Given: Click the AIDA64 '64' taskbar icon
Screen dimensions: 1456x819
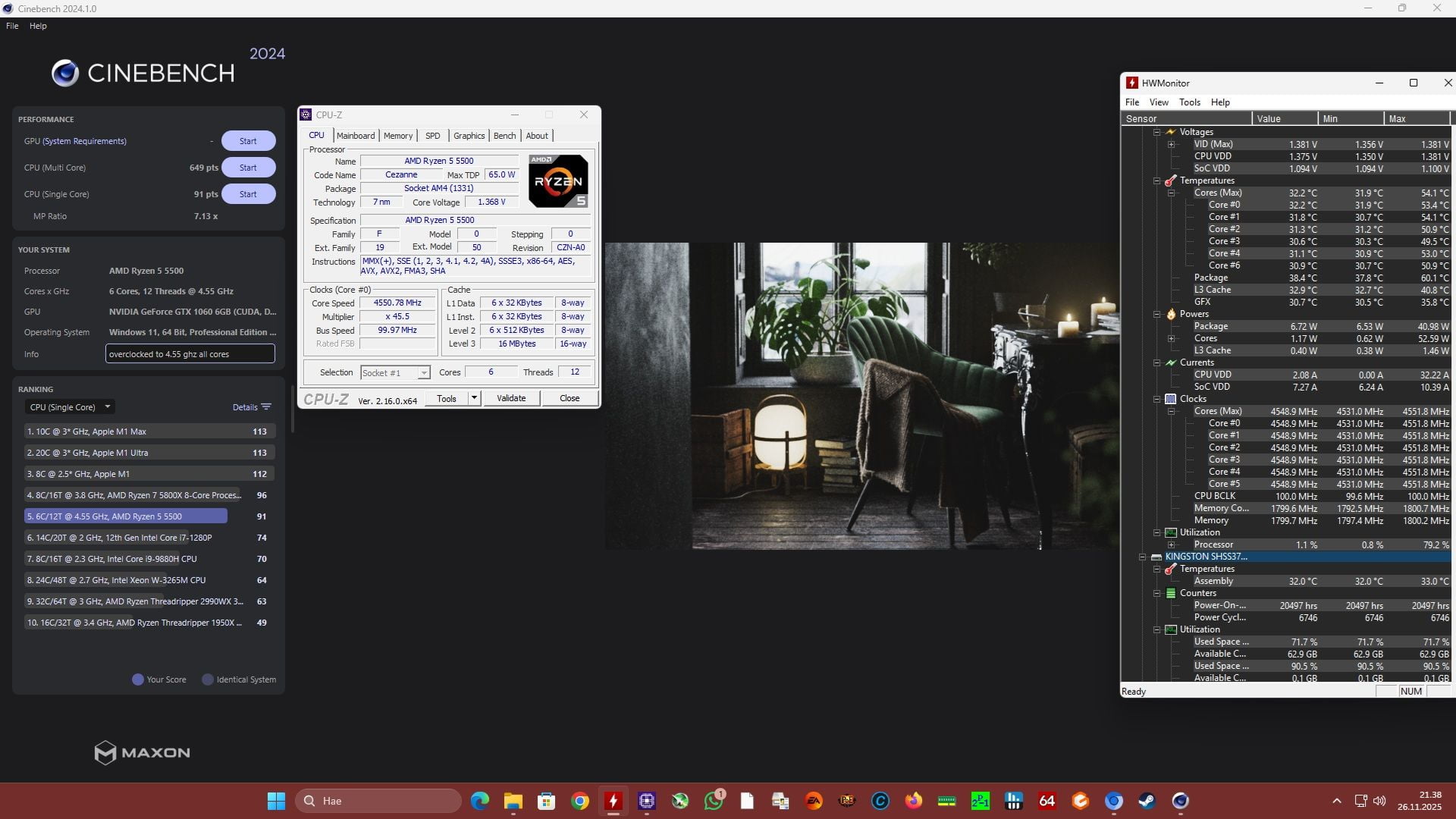Looking at the screenshot, I should point(1047,801).
